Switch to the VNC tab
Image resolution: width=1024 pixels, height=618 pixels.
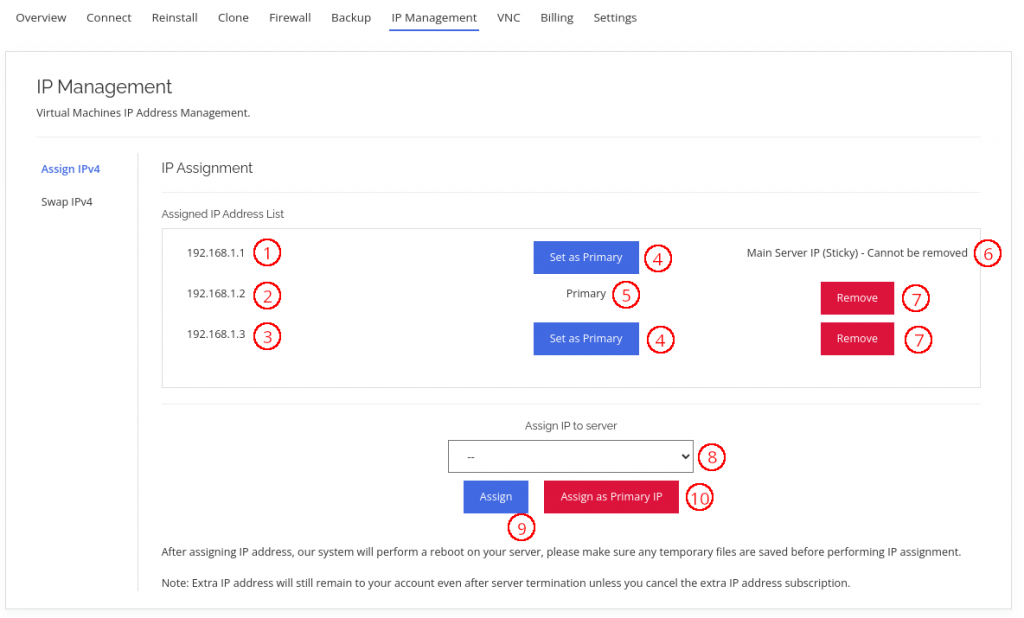[508, 17]
